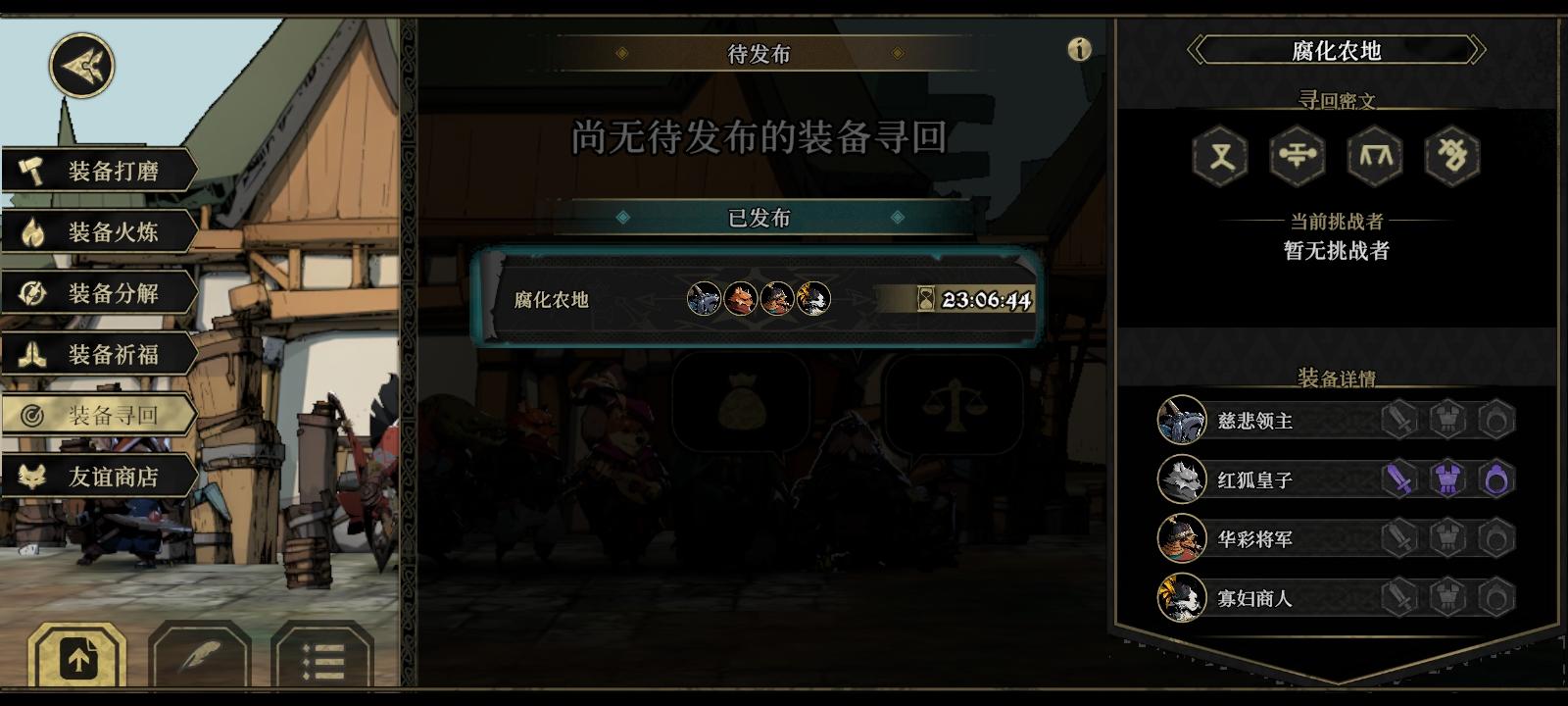The width and height of the screenshot is (1568, 706).
Task: Click the 慈悲领主 hero portrait
Action: (1182, 420)
